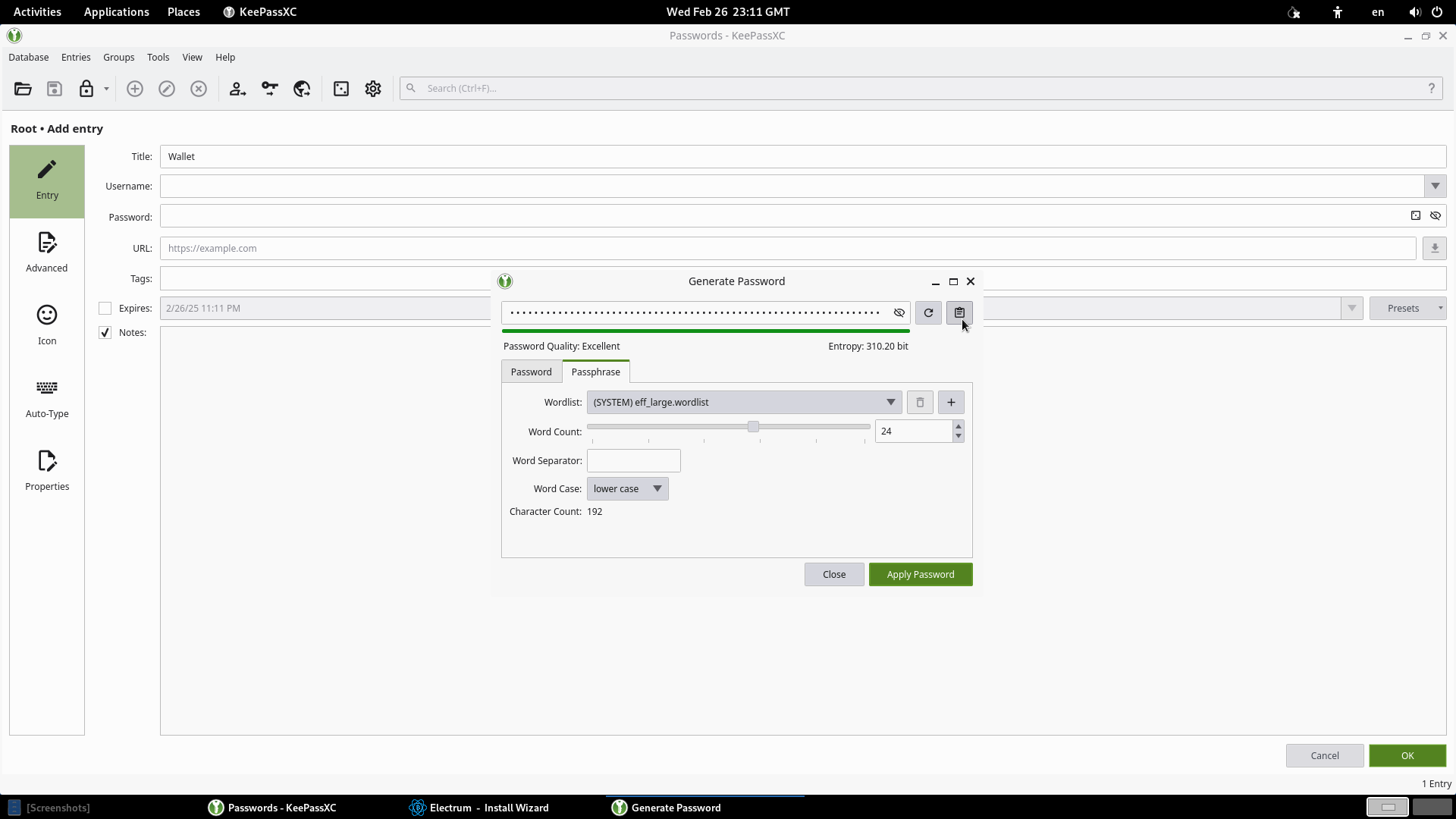Click the lock database toolbar icon

point(86,89)
